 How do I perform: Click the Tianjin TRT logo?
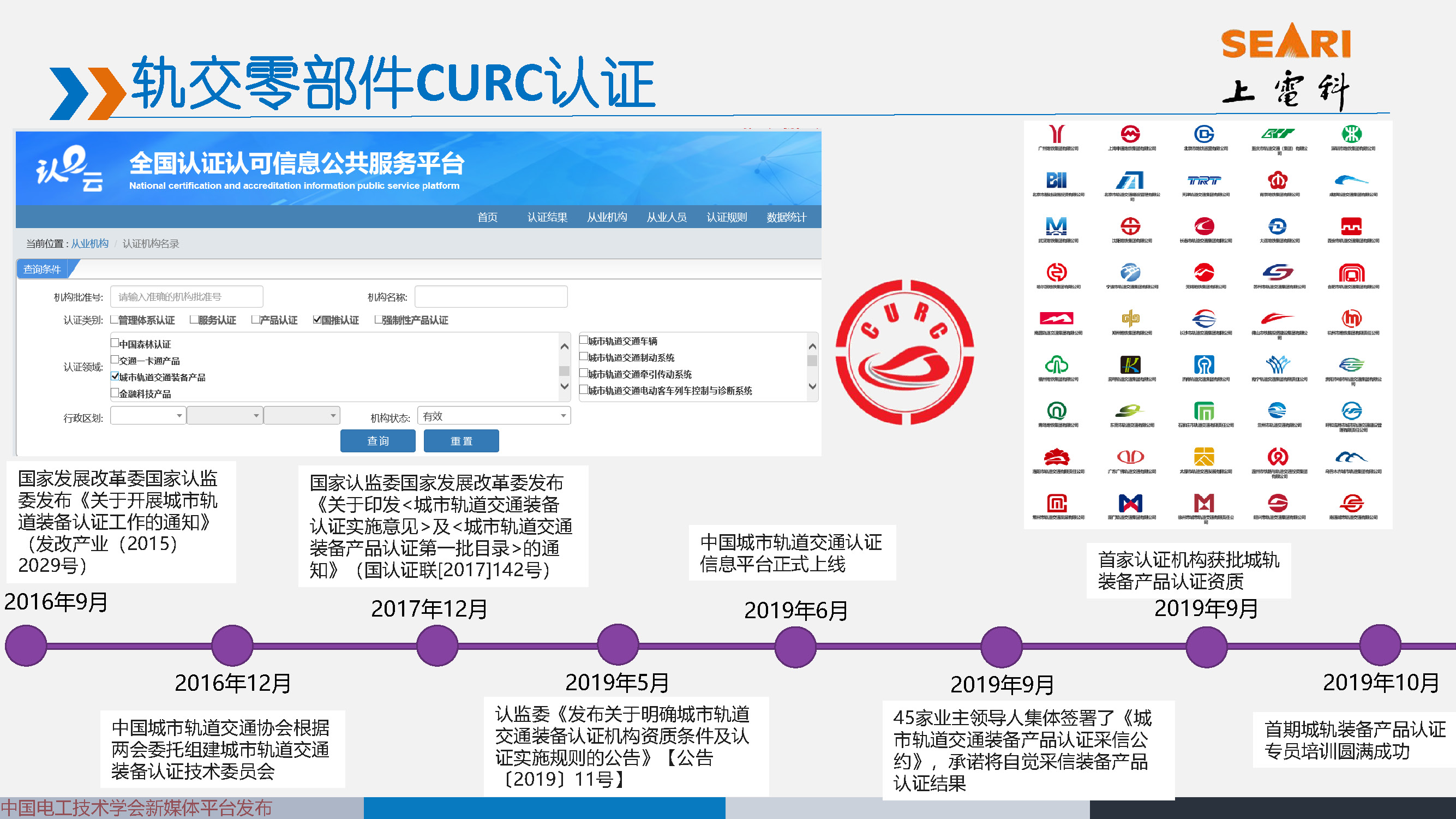coord(1205,180)
